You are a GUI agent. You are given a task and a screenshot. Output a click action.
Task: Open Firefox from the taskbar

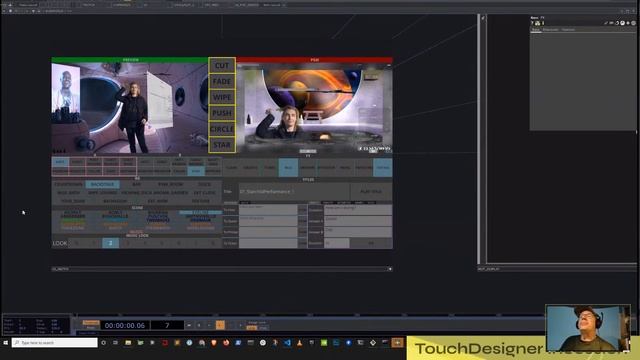(x=226, y=343)
